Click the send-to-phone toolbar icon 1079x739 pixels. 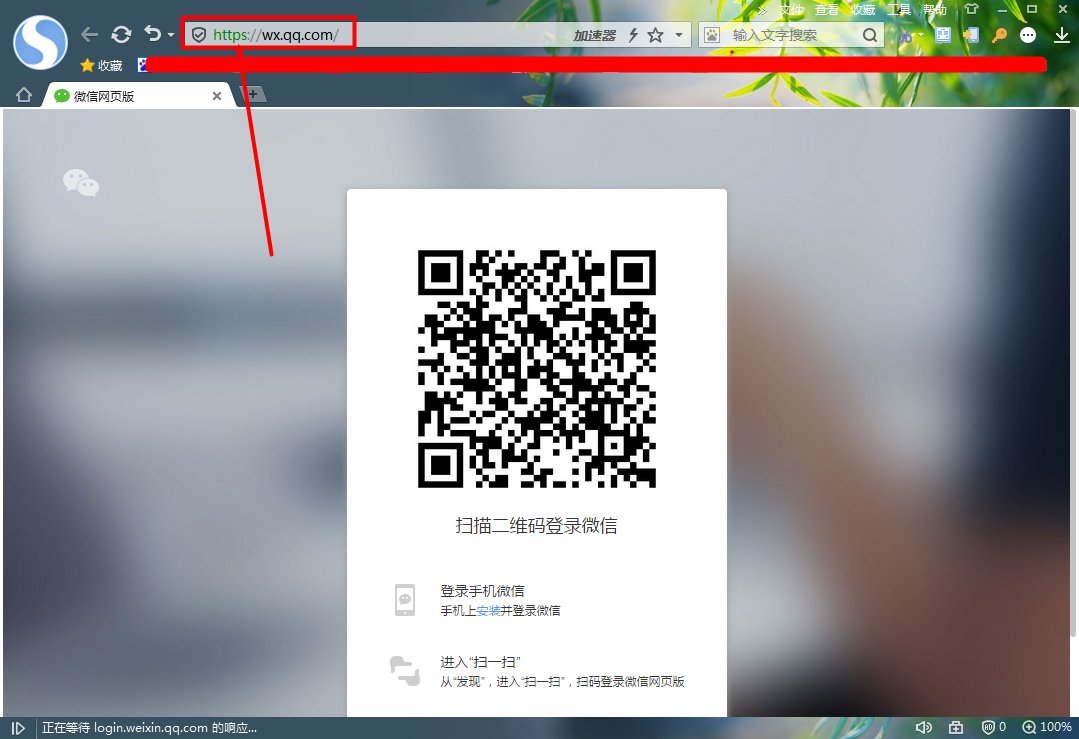pos(971,35)
